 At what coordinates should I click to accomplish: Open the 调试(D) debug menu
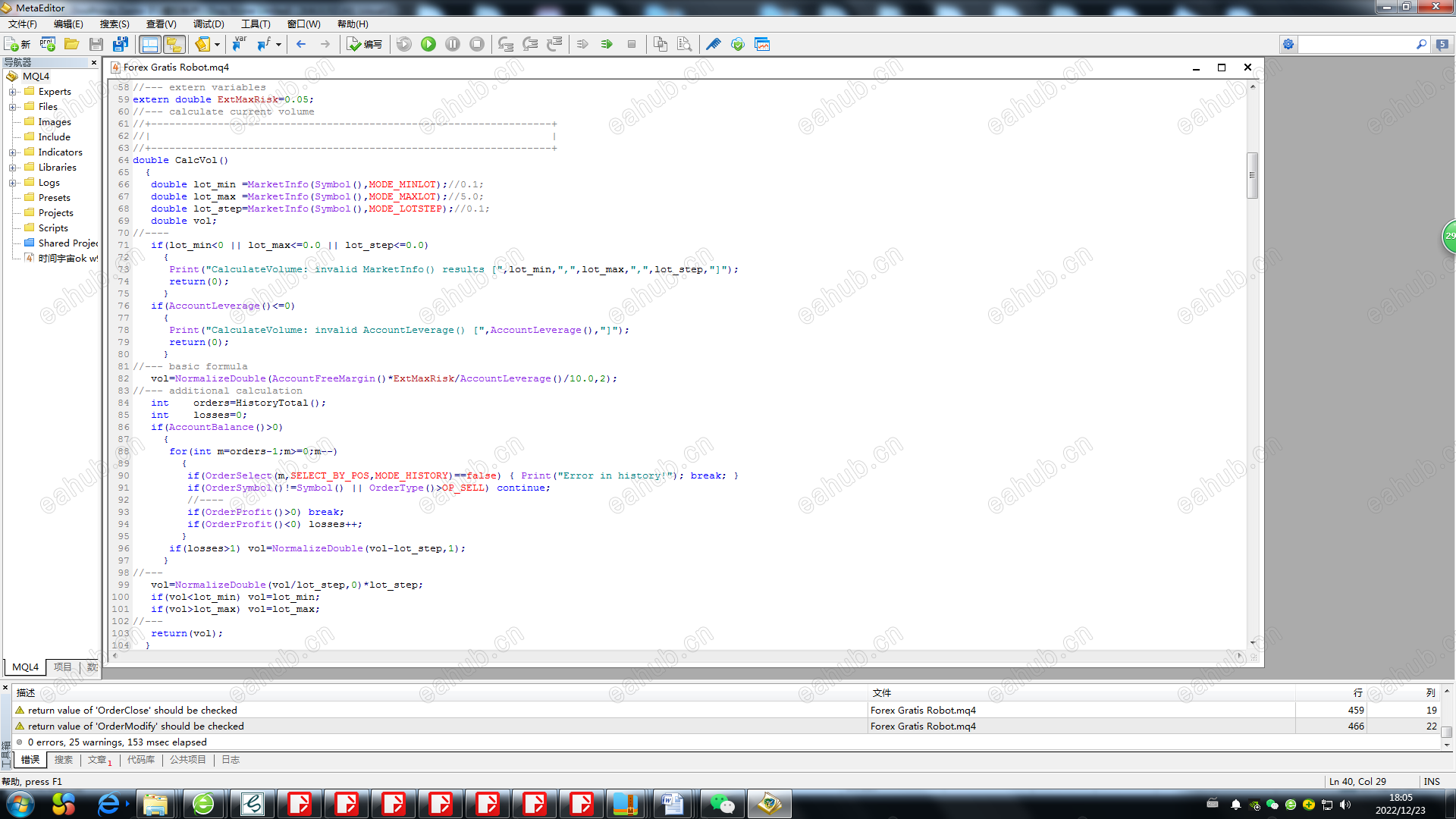click(x=209, y=24)
